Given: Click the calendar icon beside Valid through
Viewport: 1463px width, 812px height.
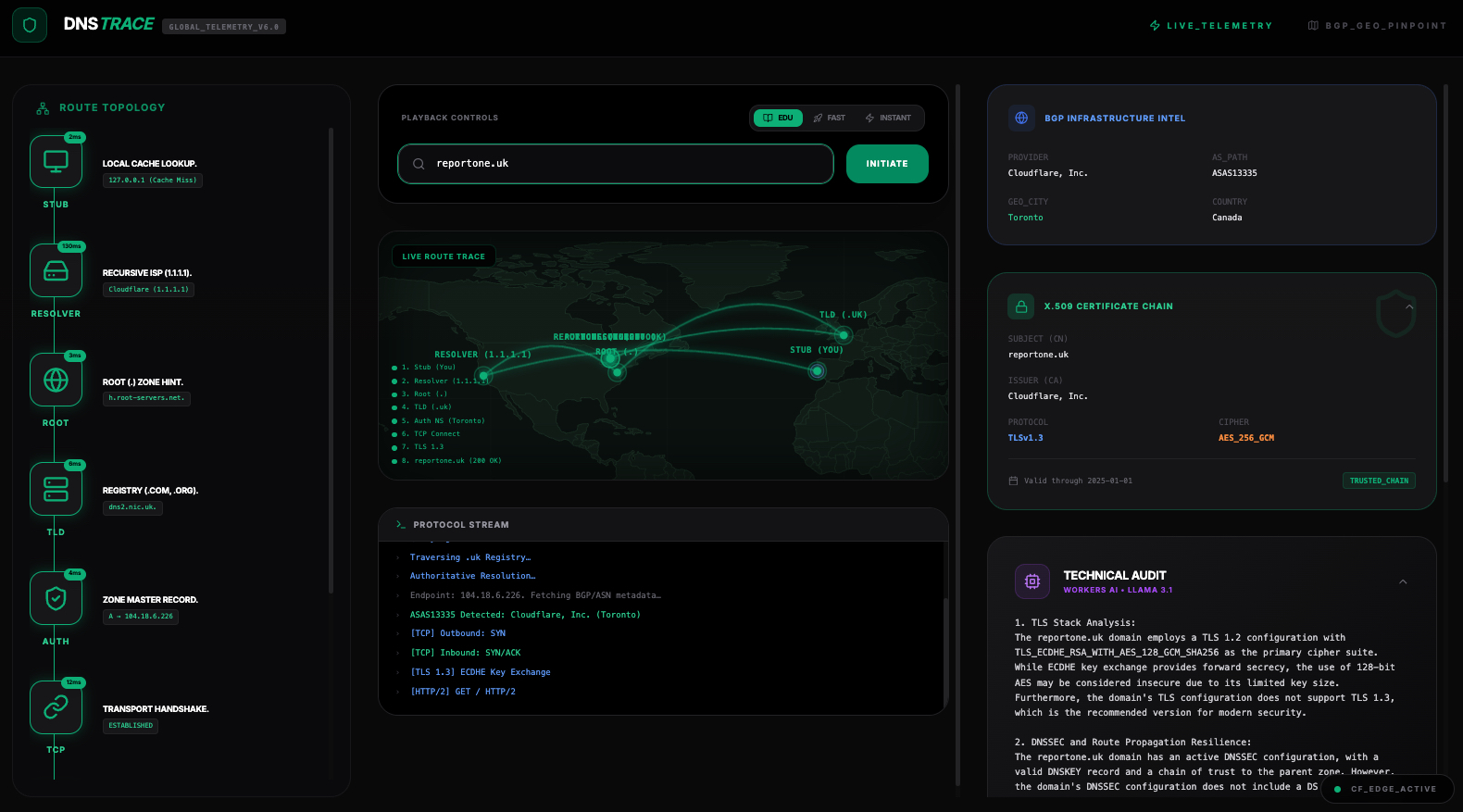Looking at the screenshot, I should click(1013, 481).
